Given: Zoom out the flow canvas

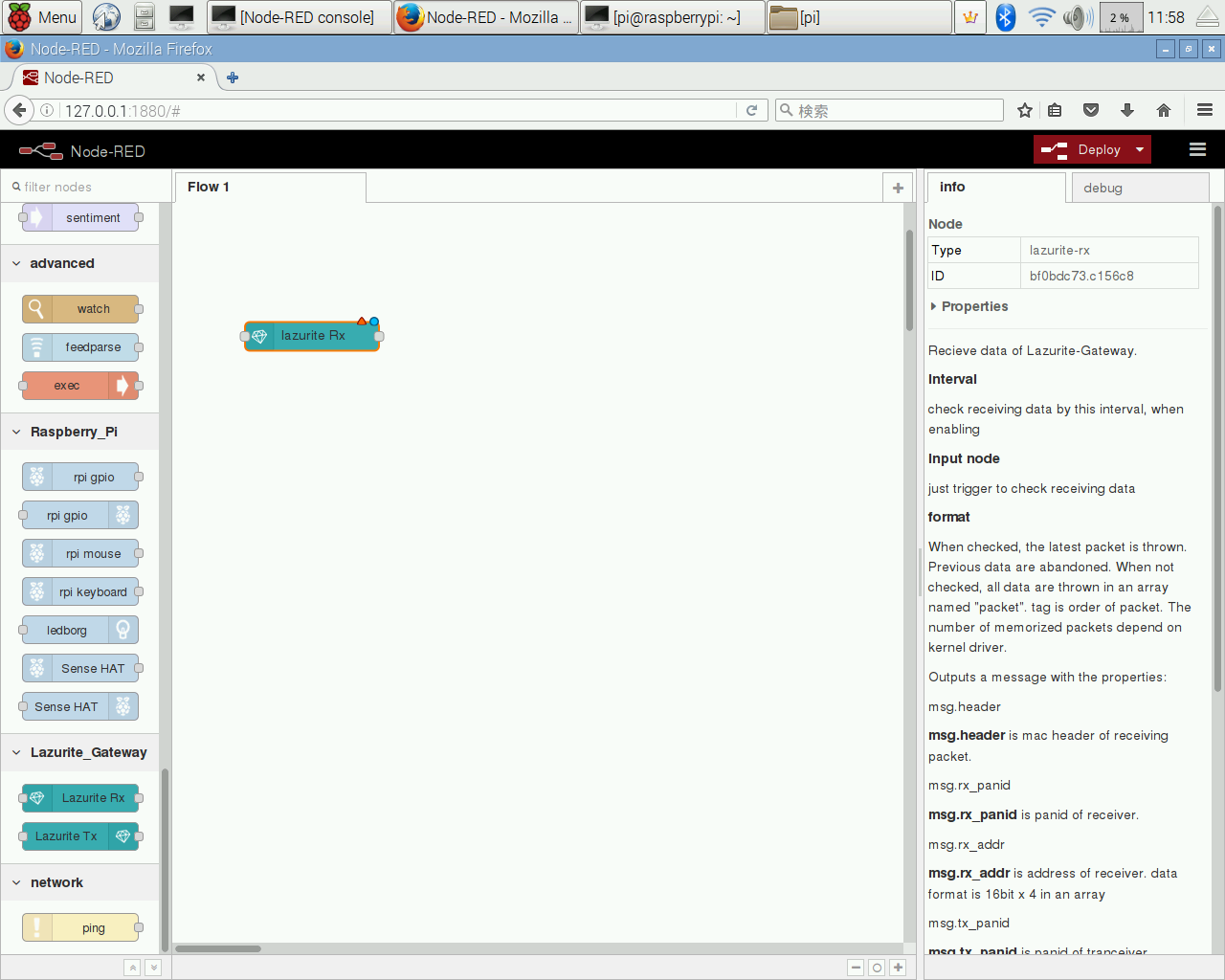Looking at the screenshot, I should [856, 968].
